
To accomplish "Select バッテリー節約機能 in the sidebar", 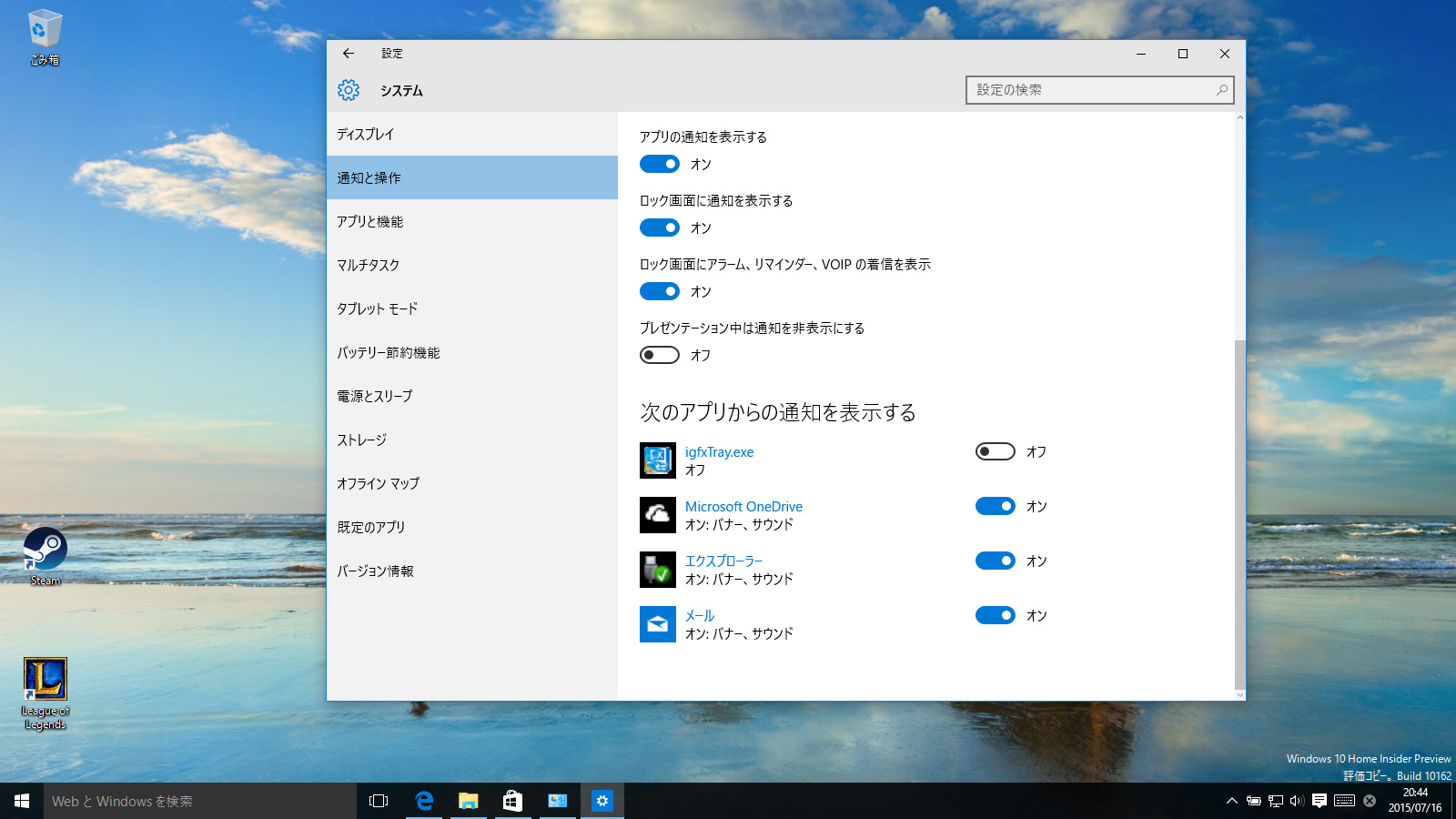I will (x=389, y=352).
